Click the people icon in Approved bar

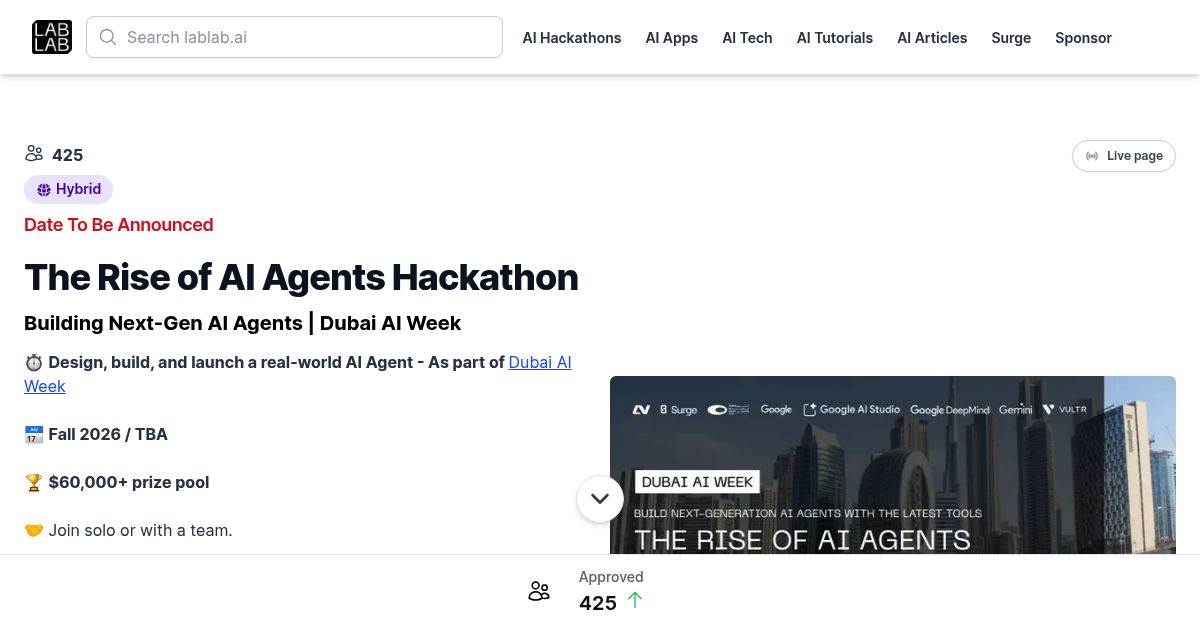click(539, 591)
